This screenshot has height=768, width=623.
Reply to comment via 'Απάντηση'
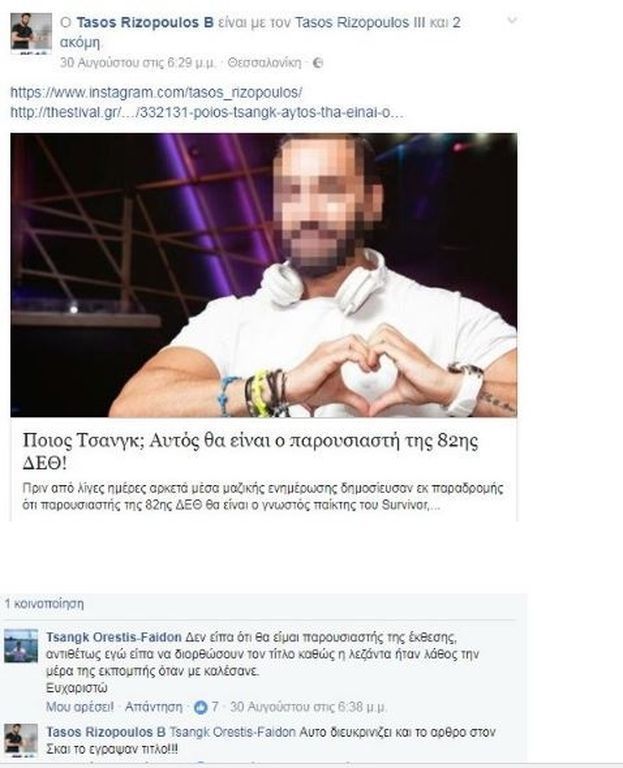click(153, 707)
